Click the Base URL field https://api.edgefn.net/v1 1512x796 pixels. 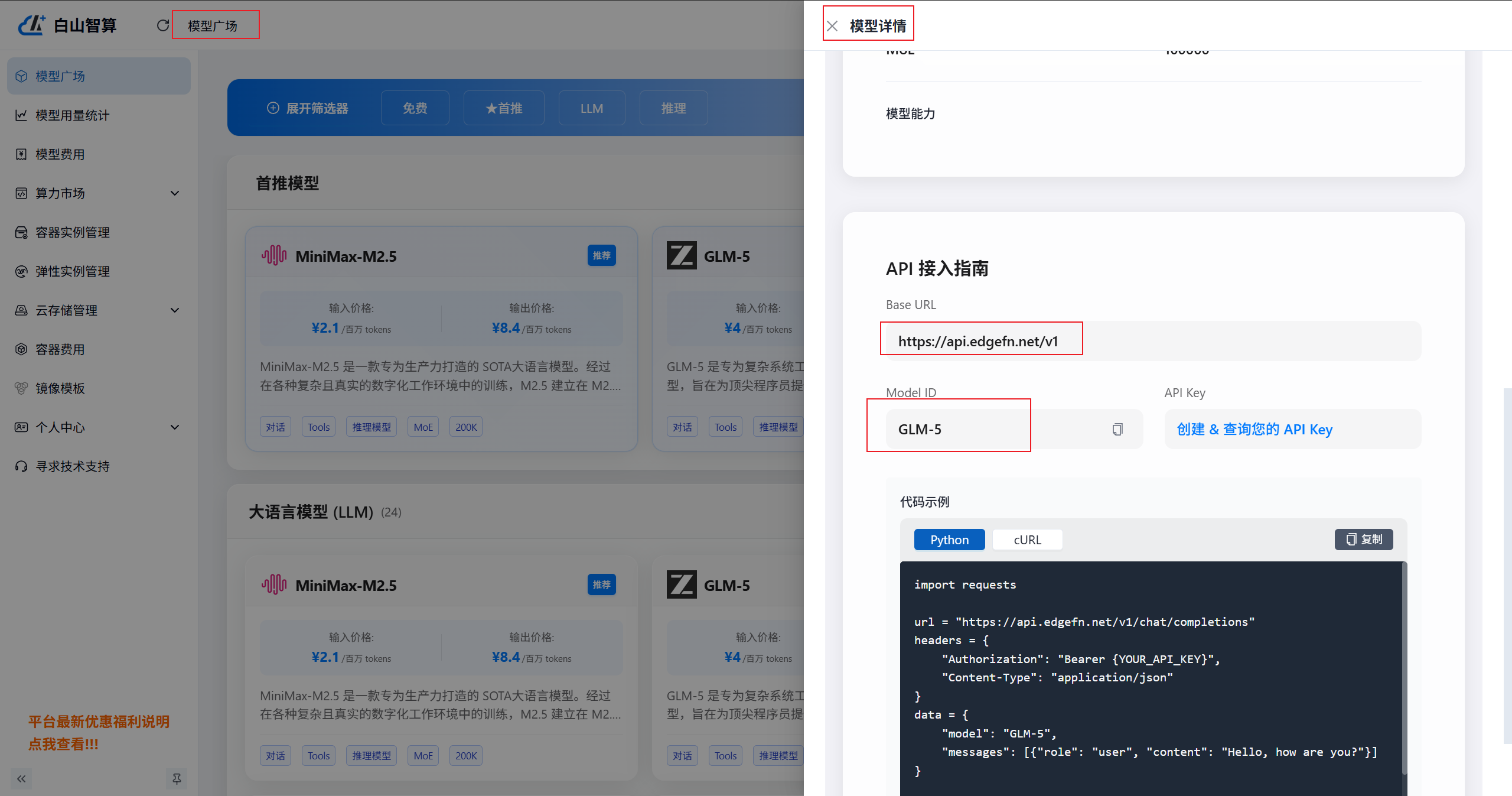[x=1153, y=341]
